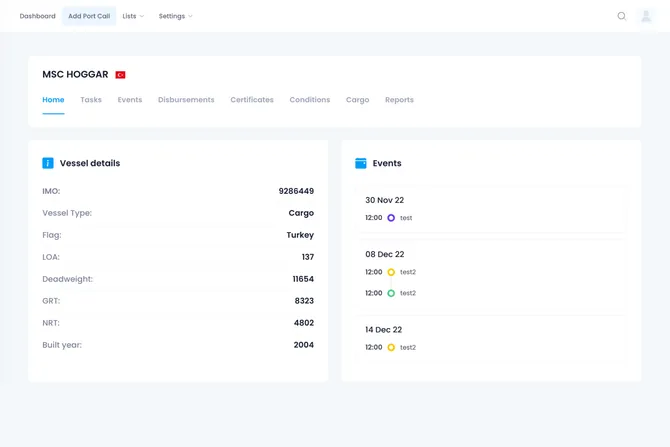View the Conditions tab
Viewport: 670px width, 447px height.
[x=309, y=100]
